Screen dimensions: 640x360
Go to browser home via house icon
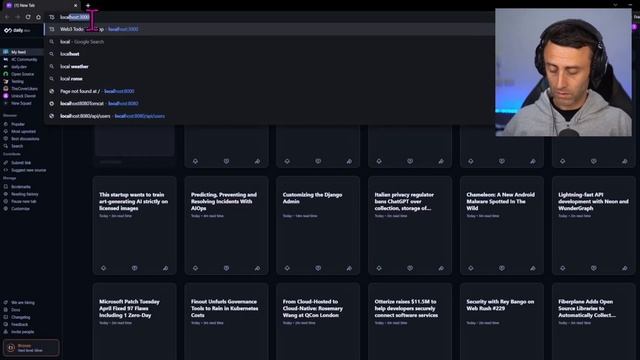click(38, 17)
